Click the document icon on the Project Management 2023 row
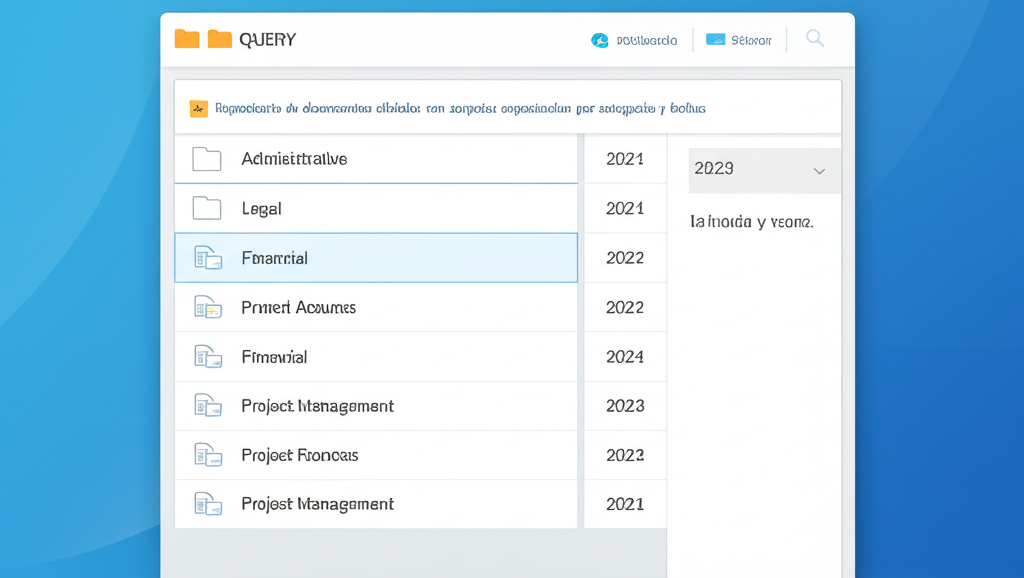 click(207, 406)
